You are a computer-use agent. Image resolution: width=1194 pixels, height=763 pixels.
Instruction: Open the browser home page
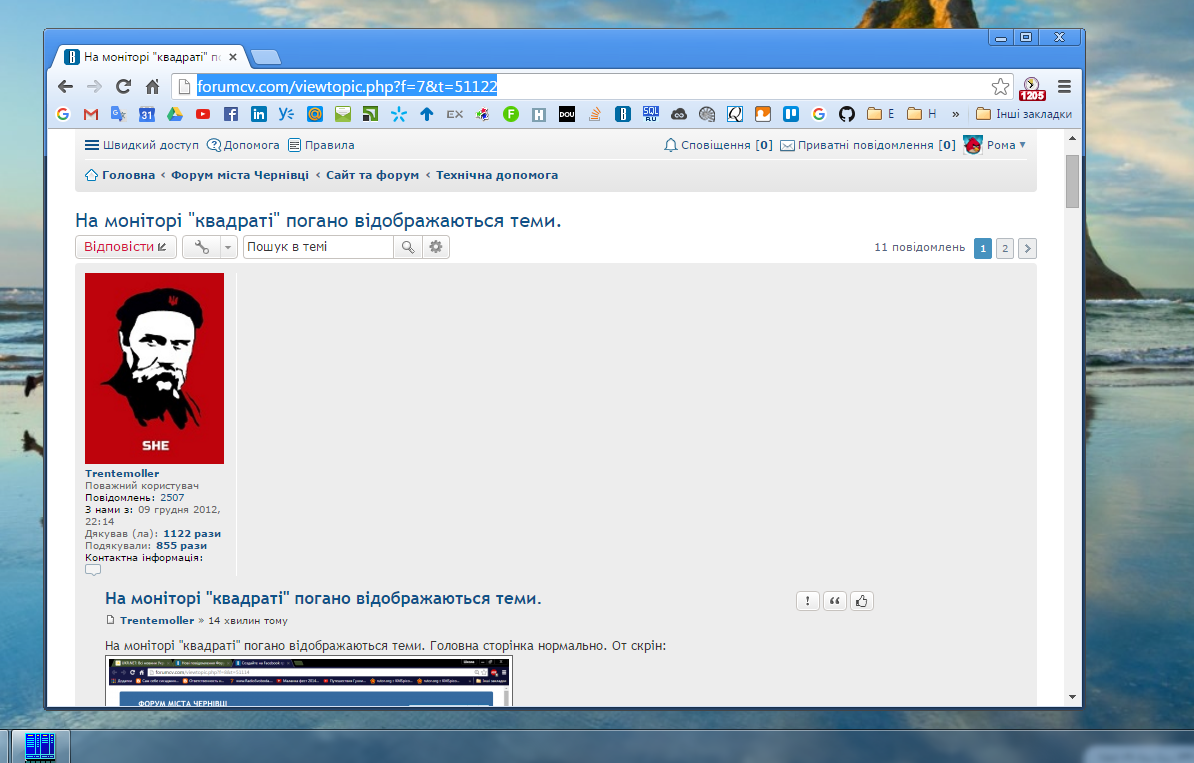click(152, 87)
